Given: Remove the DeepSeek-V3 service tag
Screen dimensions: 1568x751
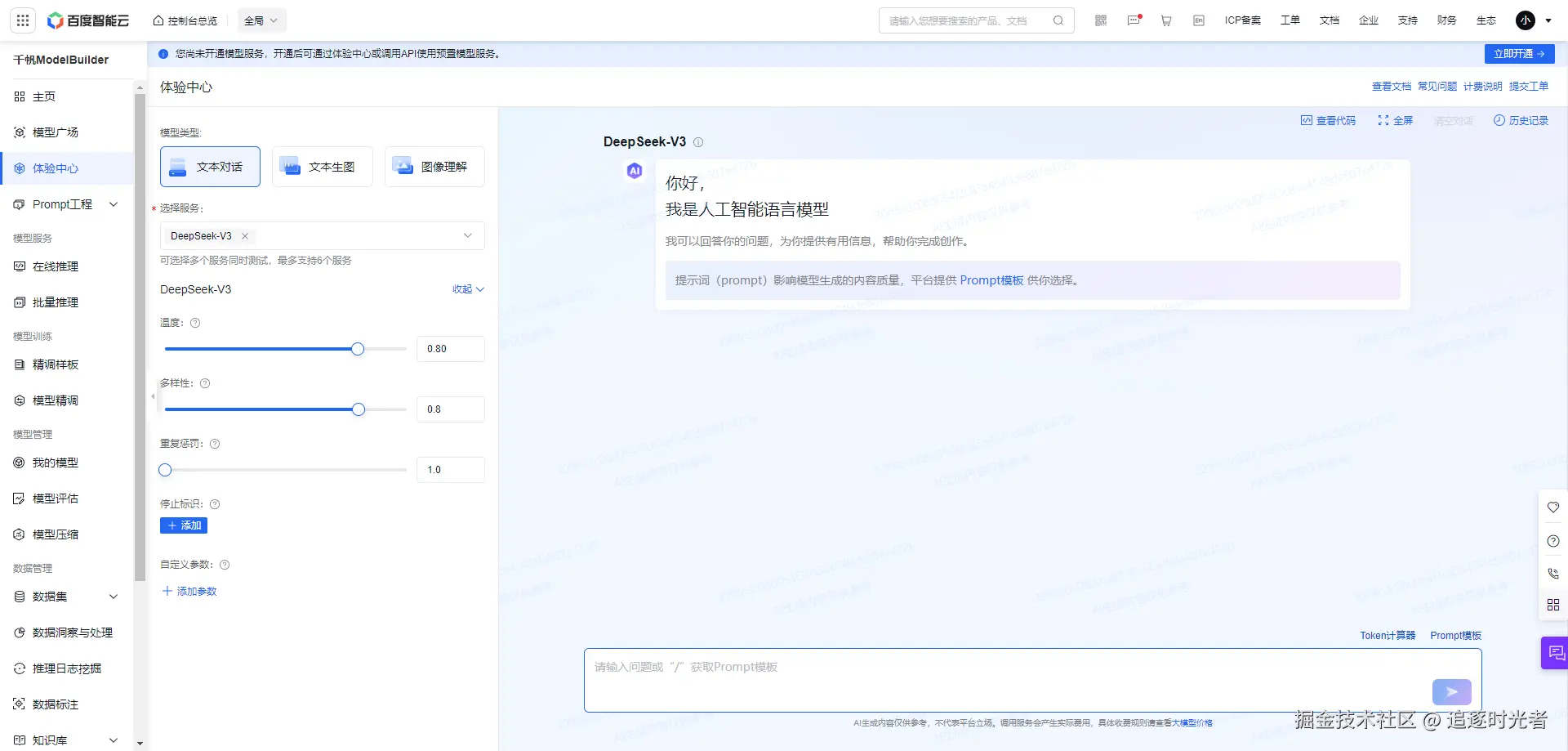Looking at the screenshot, I should pos(245,236).
